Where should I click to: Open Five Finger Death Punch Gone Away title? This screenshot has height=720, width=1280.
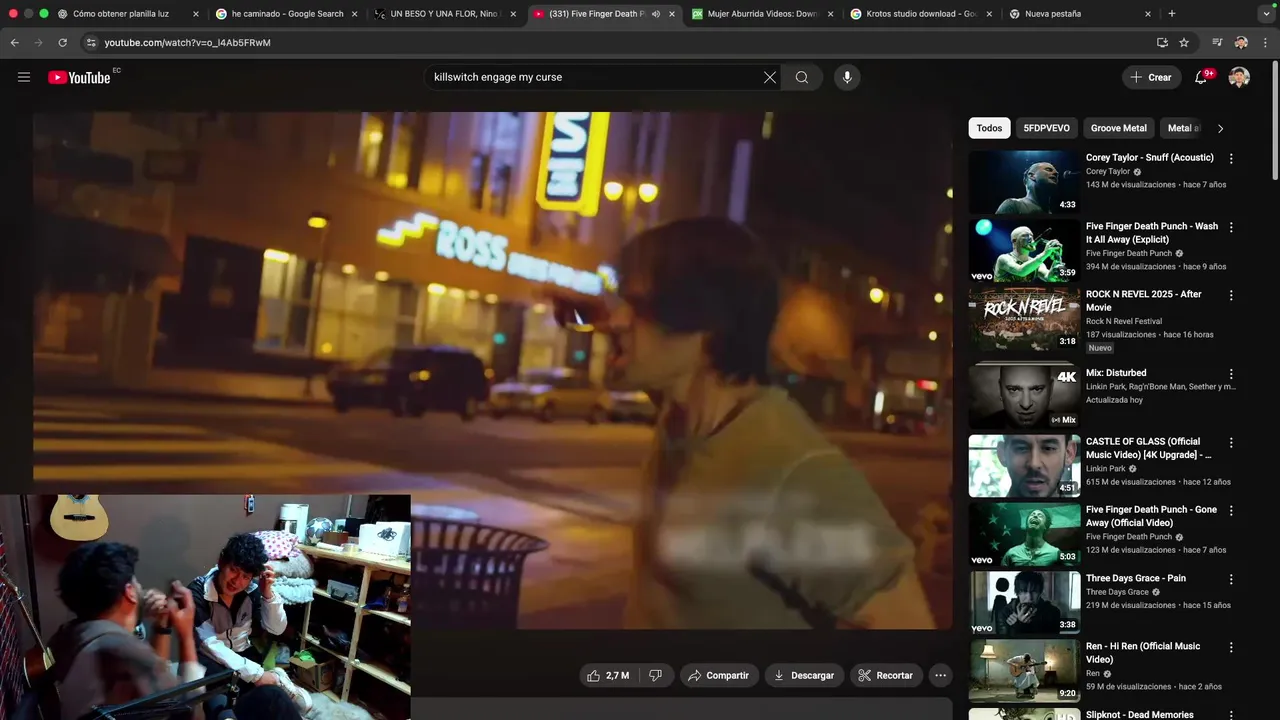[1151, 516]
